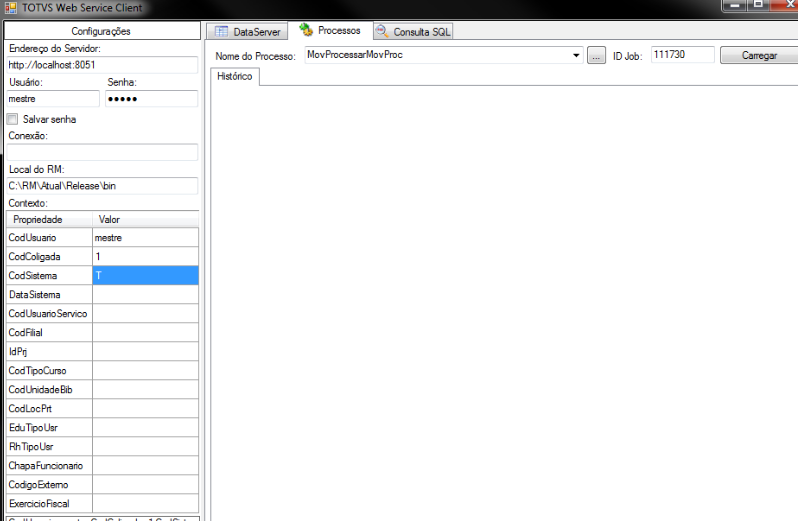The image size is (798, 521).
Task: Click the CodLocPrt property name
Action: [x=30, y=409]
